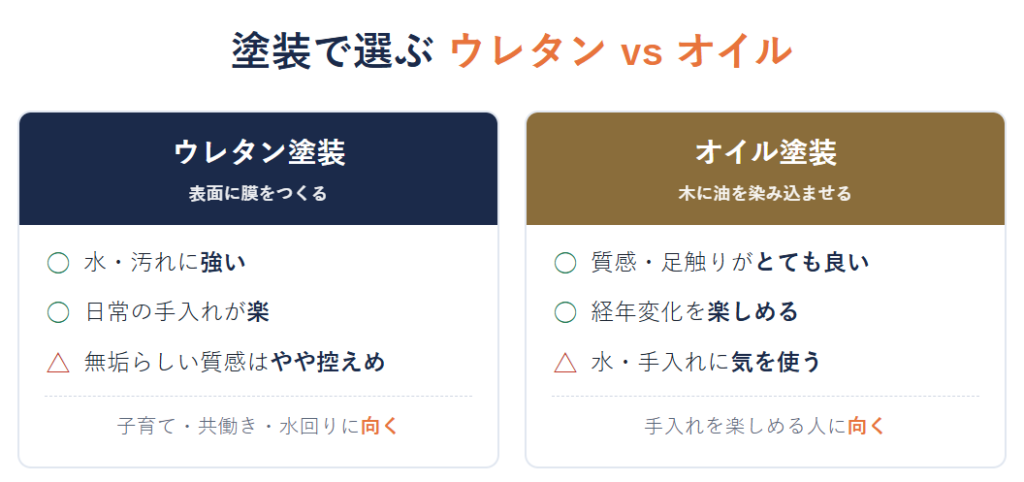Click the text 水・手入れに気を使う
Image resolution: width=1024 pixels, height=482 pixels.
click(705, 361)
